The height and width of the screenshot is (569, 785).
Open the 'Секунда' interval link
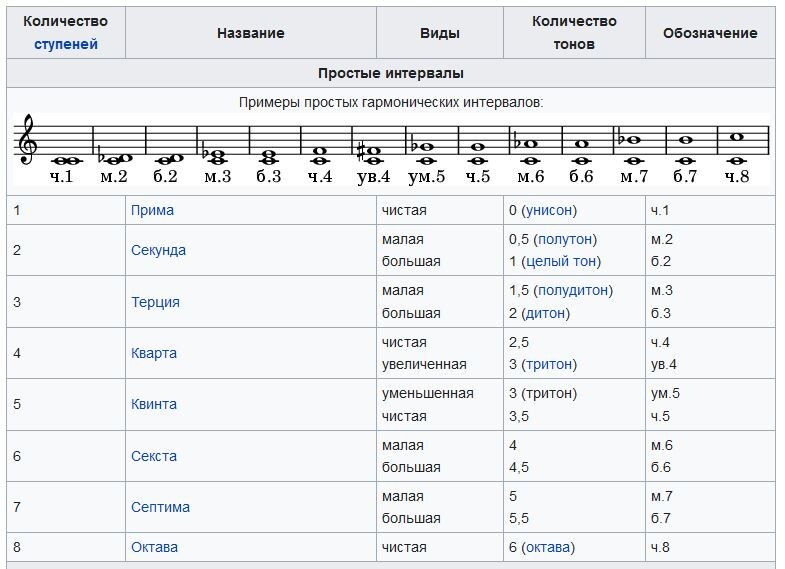pos(158,250)
